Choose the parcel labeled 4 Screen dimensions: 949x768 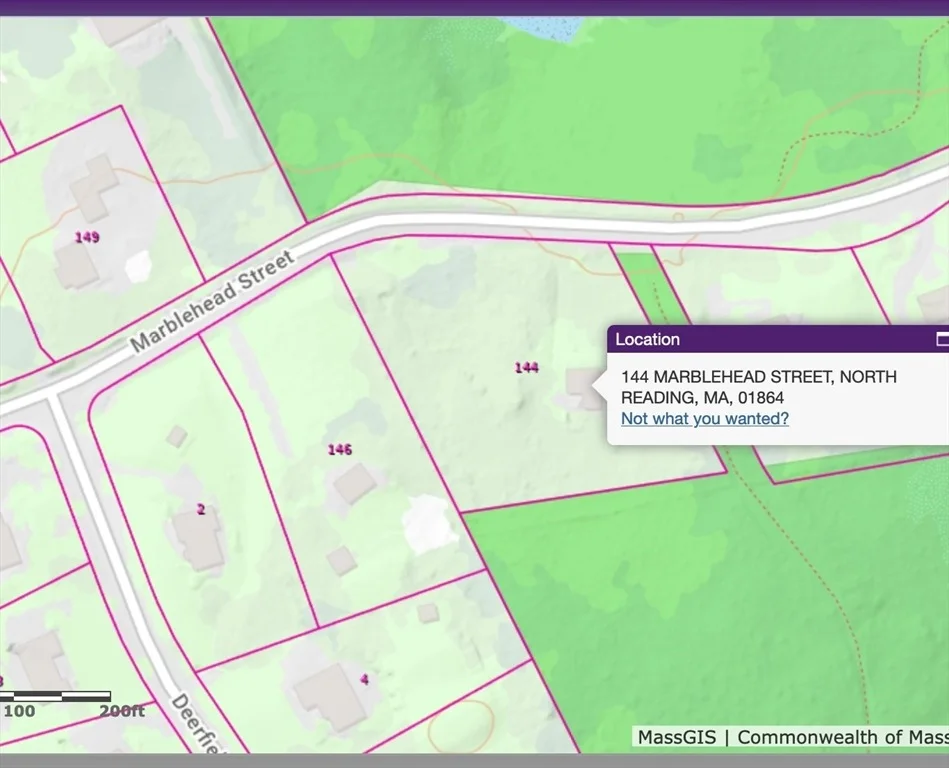pyautogui.click(x=364, y=679)
